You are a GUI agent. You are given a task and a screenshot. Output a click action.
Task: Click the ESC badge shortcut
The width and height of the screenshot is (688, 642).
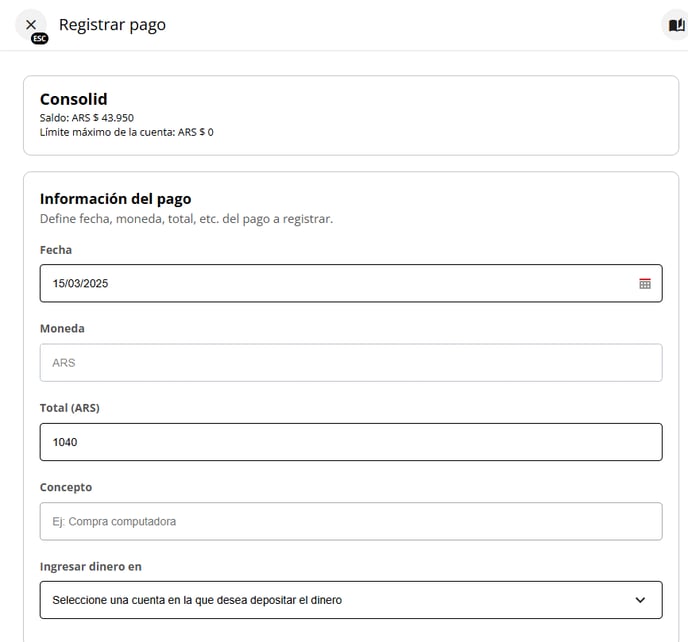coord(39,38)
